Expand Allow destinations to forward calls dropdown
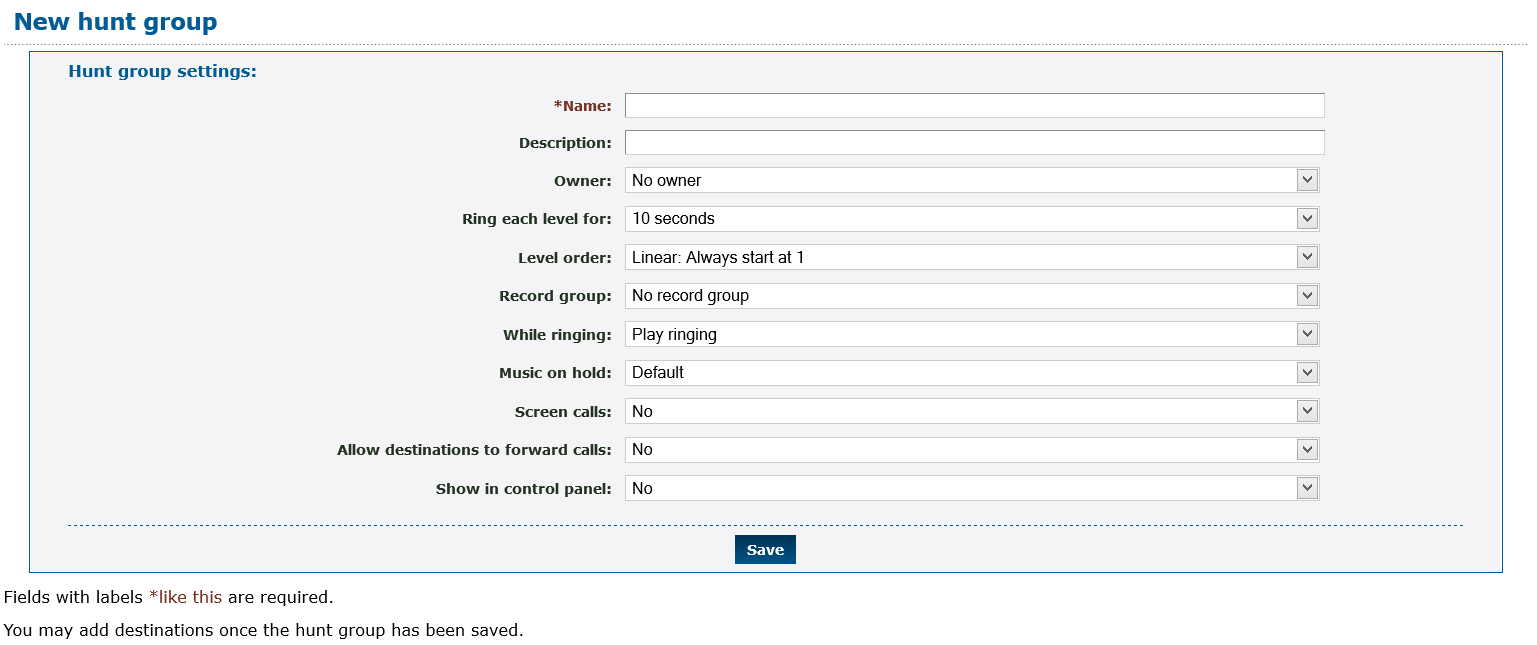1537x645 pixels. click(x=971, y=450)
